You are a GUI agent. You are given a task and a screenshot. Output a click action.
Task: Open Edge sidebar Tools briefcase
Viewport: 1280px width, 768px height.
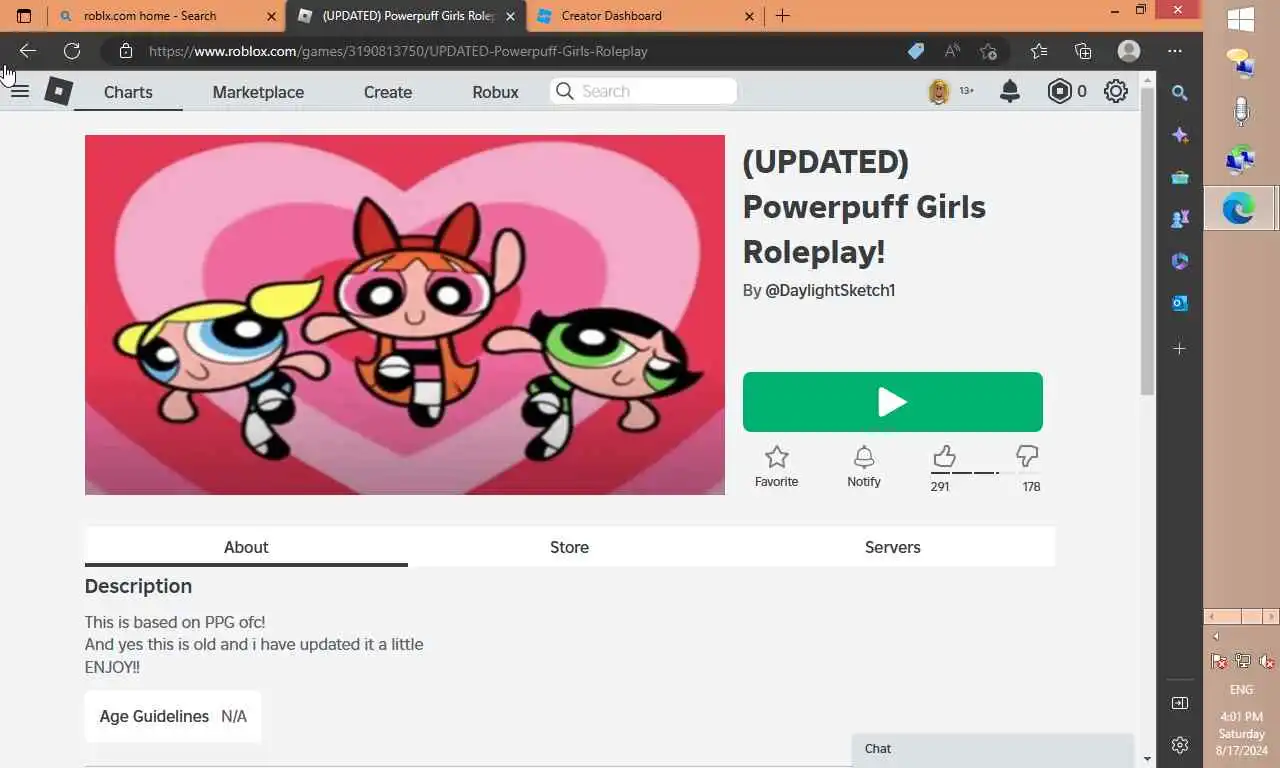[x=1180, y=177]
